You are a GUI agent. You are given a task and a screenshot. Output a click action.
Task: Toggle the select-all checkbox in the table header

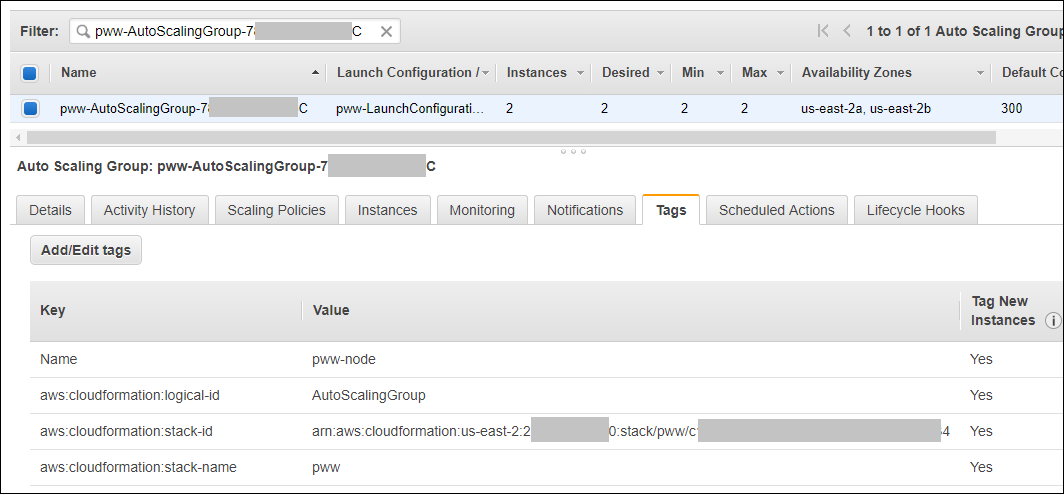pyautogui.click(x=30, y=73)
